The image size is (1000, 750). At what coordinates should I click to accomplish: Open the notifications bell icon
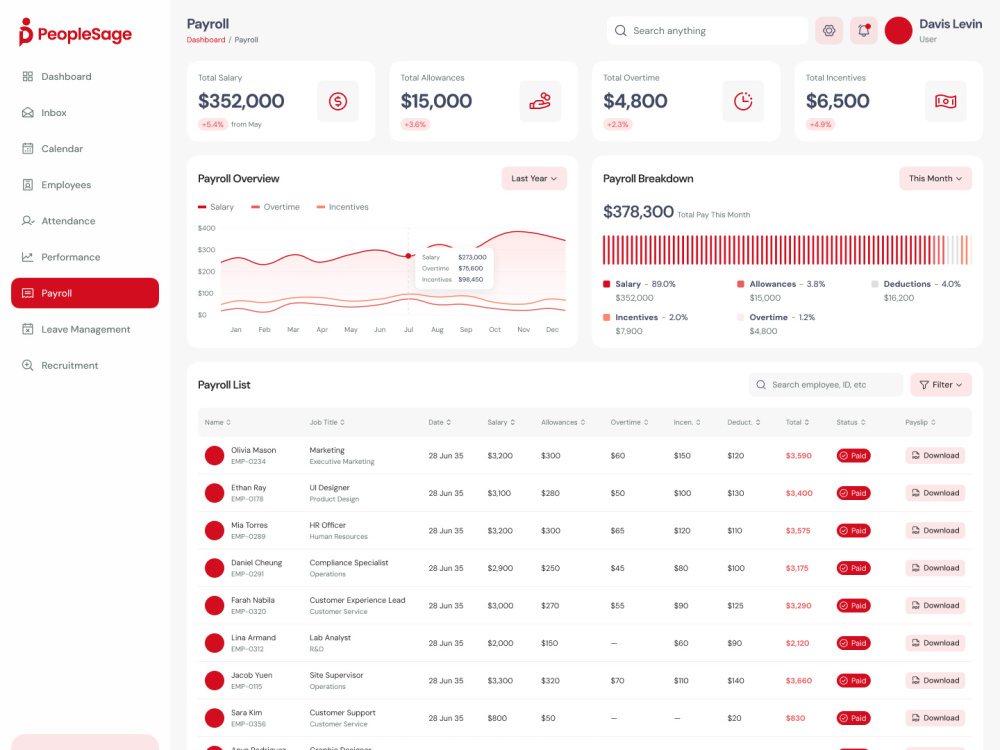[864, 31]
